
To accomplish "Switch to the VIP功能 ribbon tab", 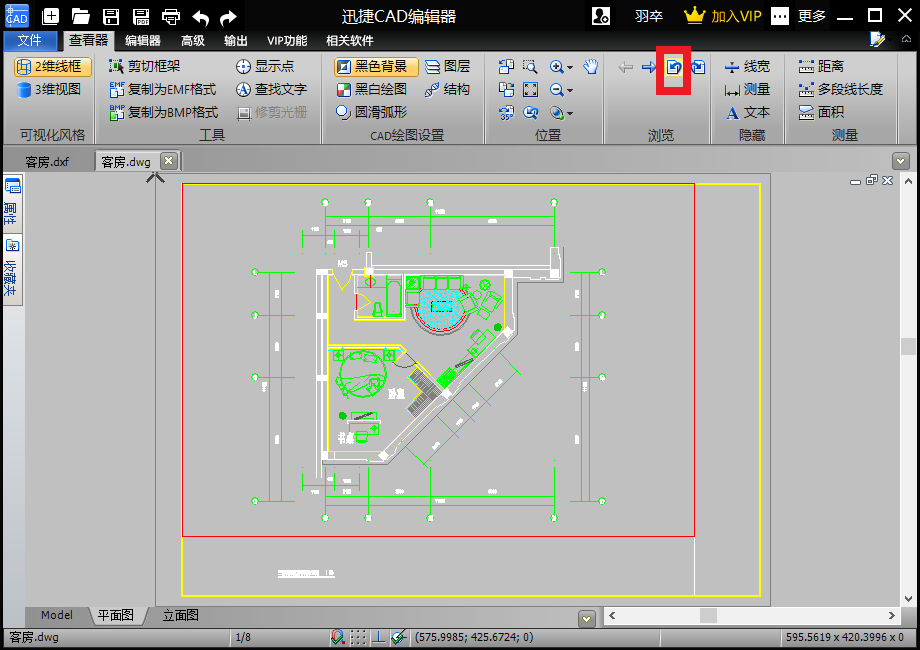I will (x=287, y=40).
